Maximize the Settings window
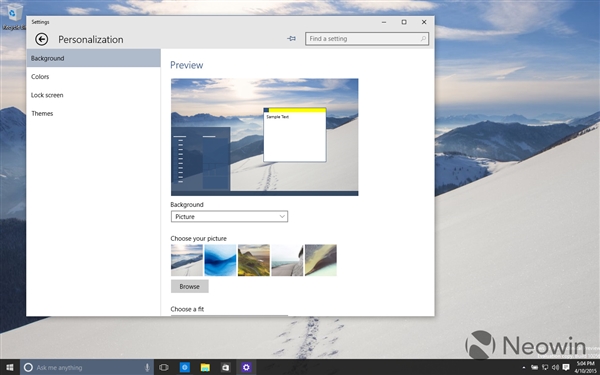The height and width of the screenshot is (375, 600). point(404,22)
